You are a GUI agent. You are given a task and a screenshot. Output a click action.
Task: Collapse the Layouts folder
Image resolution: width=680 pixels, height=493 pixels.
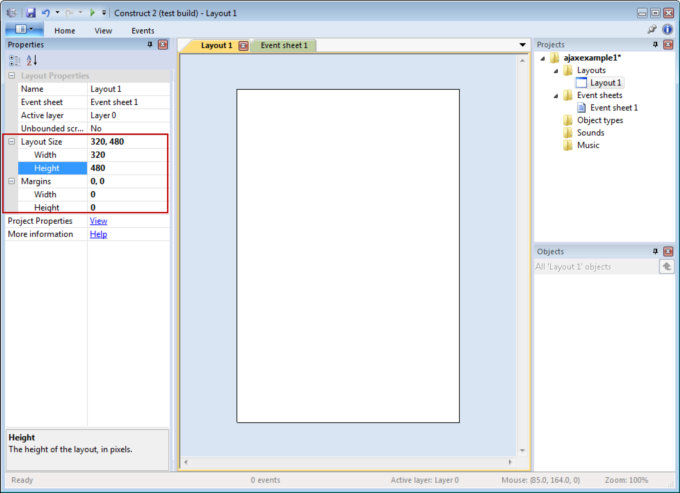point(556,71)
